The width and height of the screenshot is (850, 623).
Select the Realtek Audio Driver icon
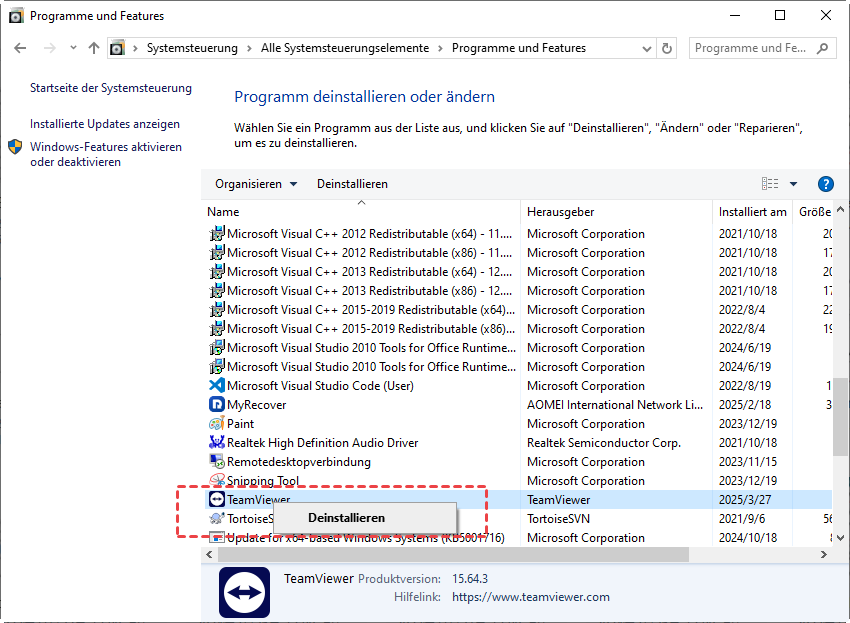coord(217,442)
